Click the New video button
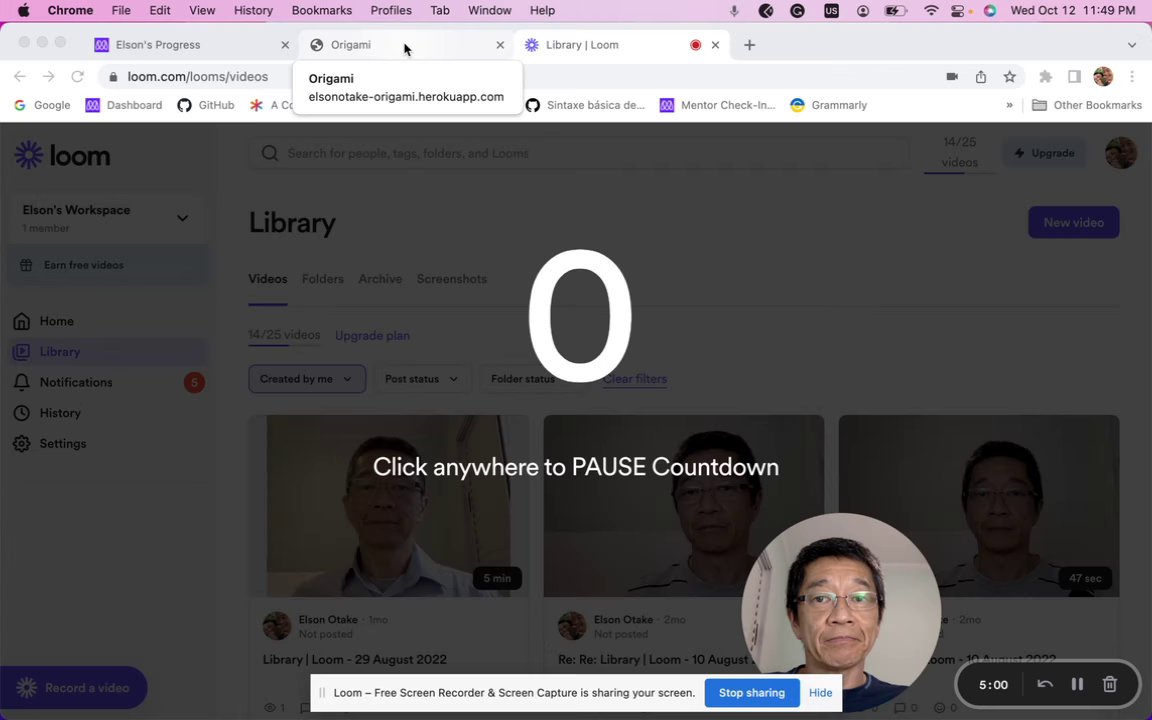Image resolution: width=1152 pixels, height=720 pixels. 1073,223
